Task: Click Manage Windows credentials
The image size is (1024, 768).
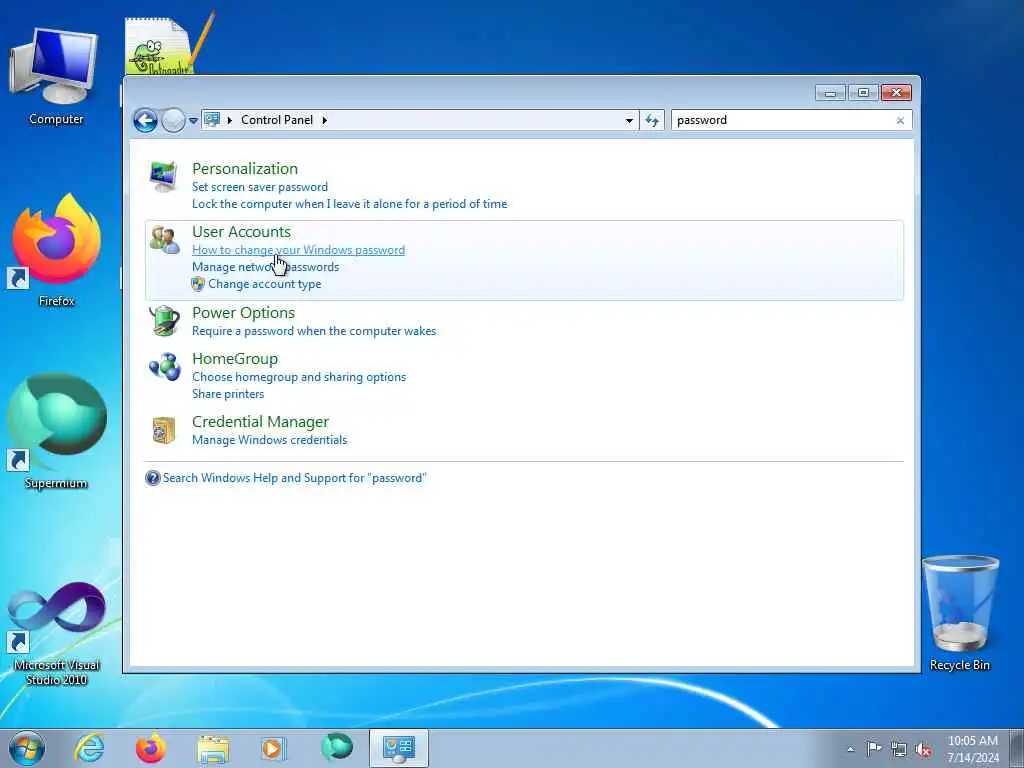Action: 270,440
